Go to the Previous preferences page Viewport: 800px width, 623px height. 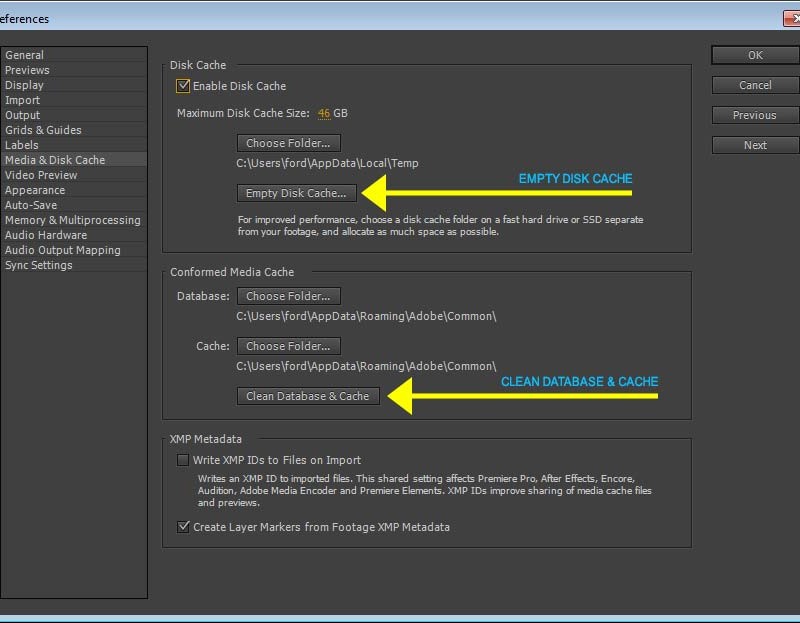(755, 115)
